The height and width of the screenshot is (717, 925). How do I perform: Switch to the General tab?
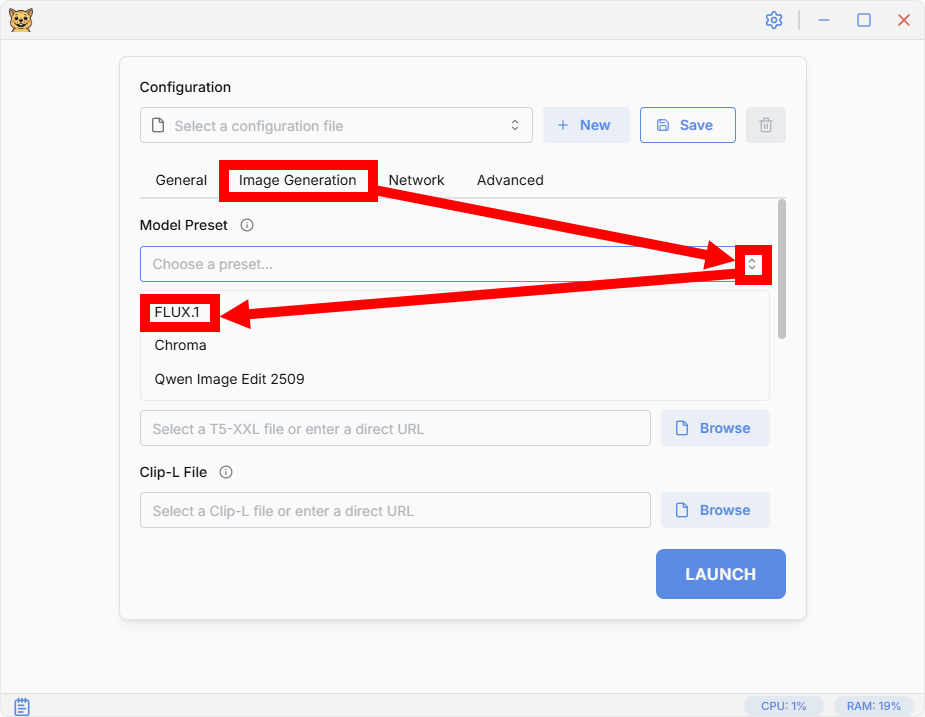coord(181,180)
